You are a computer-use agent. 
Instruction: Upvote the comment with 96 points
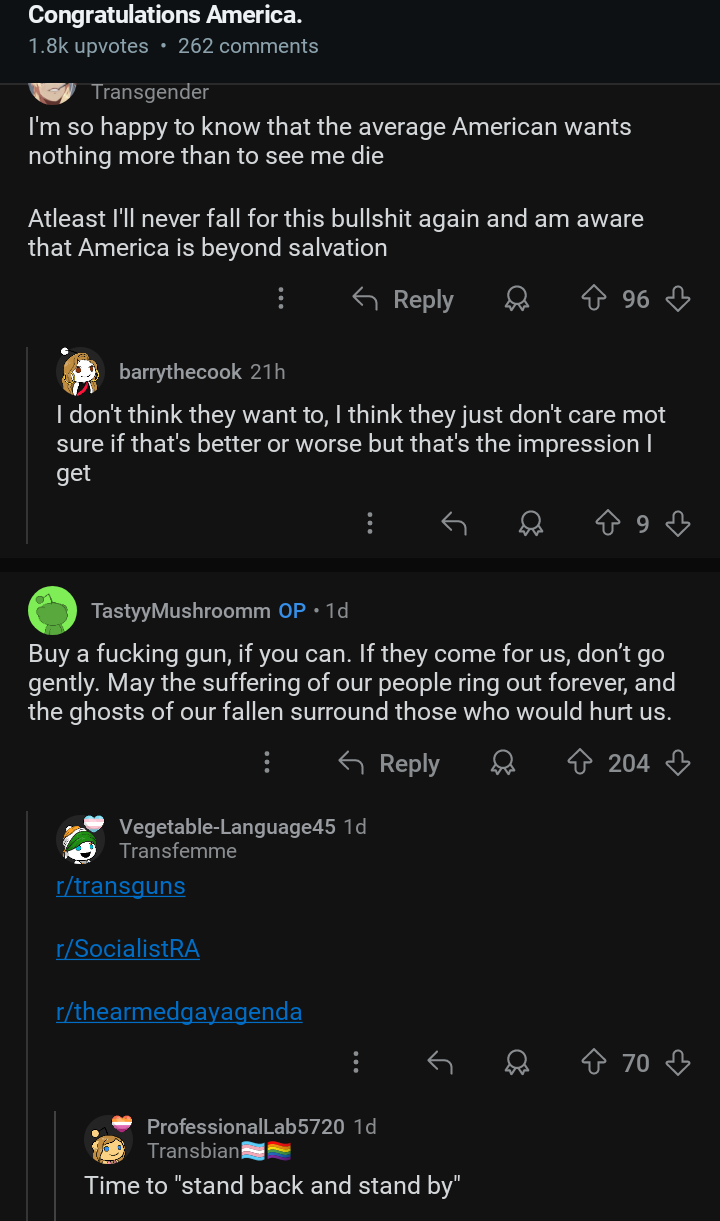click(x=595, y=299)
